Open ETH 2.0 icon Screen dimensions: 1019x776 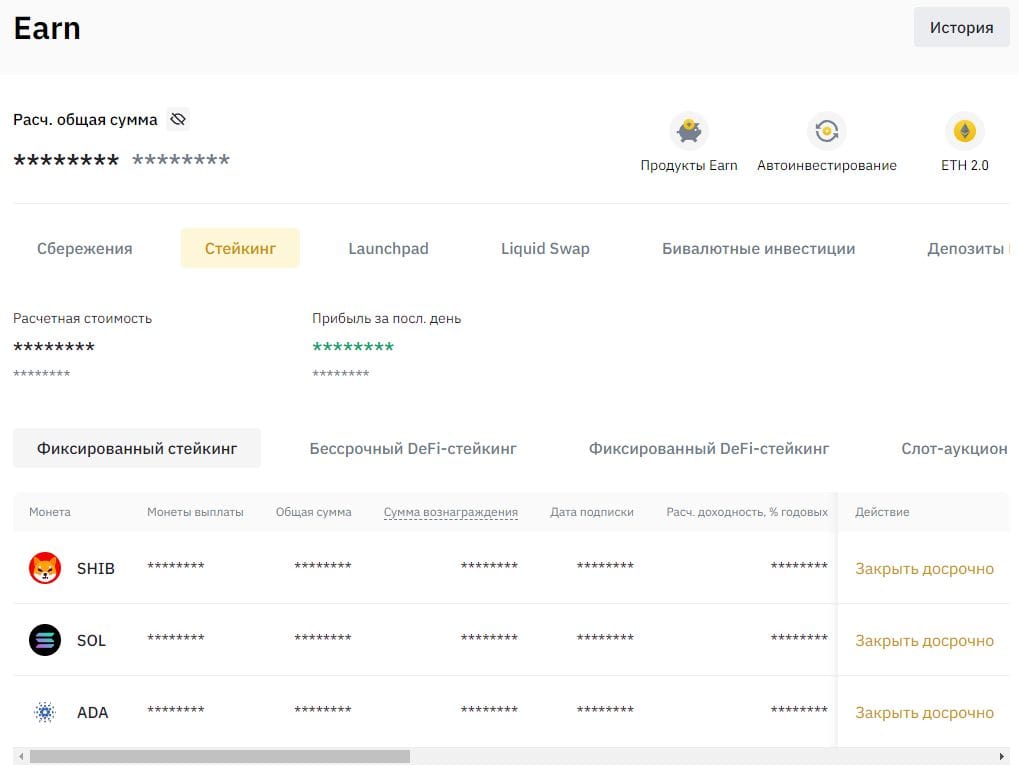click(964, 131)
